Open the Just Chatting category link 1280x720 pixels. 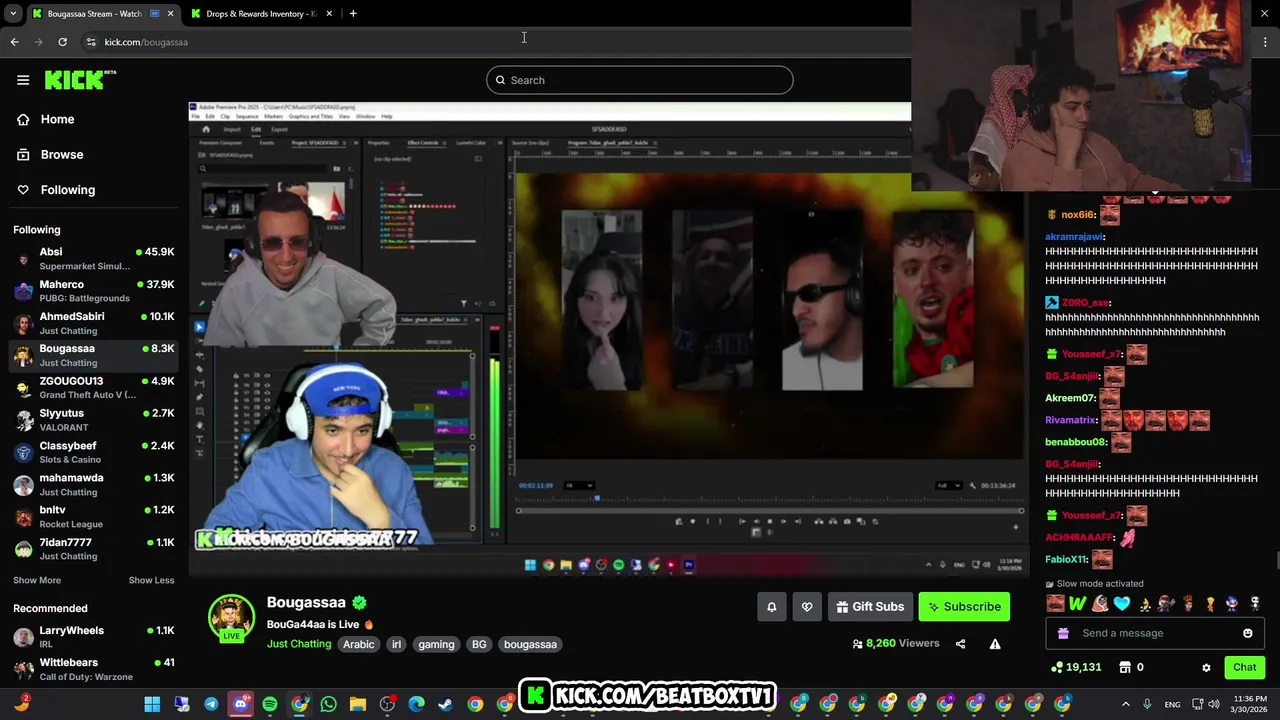tap(299, 644)
